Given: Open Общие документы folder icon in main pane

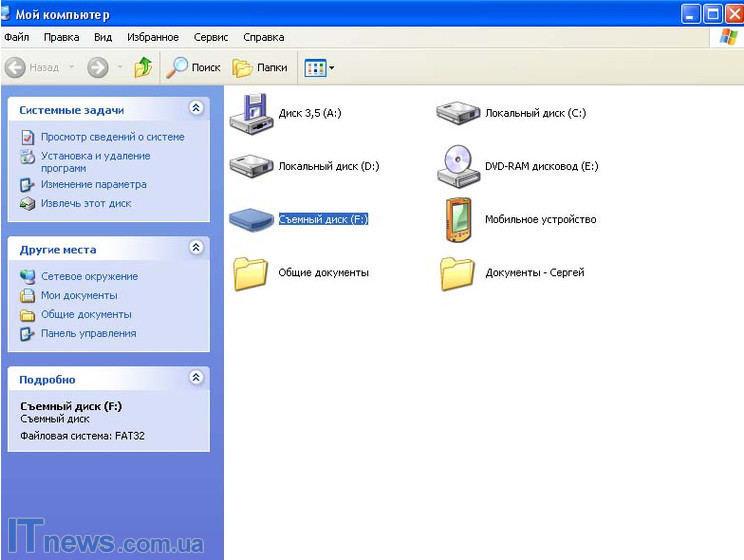Looking at the screenshot, I should tap(250, 272).
